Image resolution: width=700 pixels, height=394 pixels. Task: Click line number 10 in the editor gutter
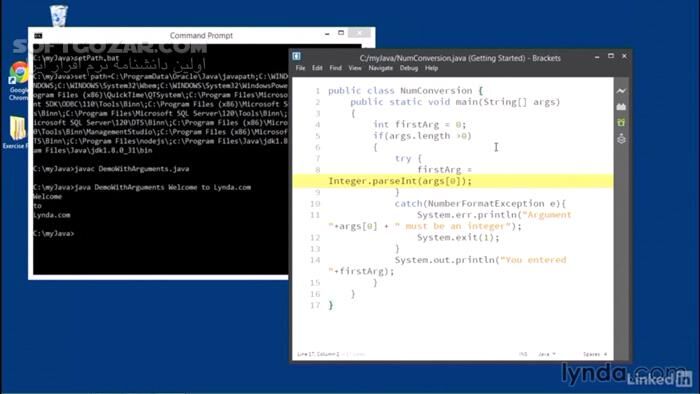point(315,204)
